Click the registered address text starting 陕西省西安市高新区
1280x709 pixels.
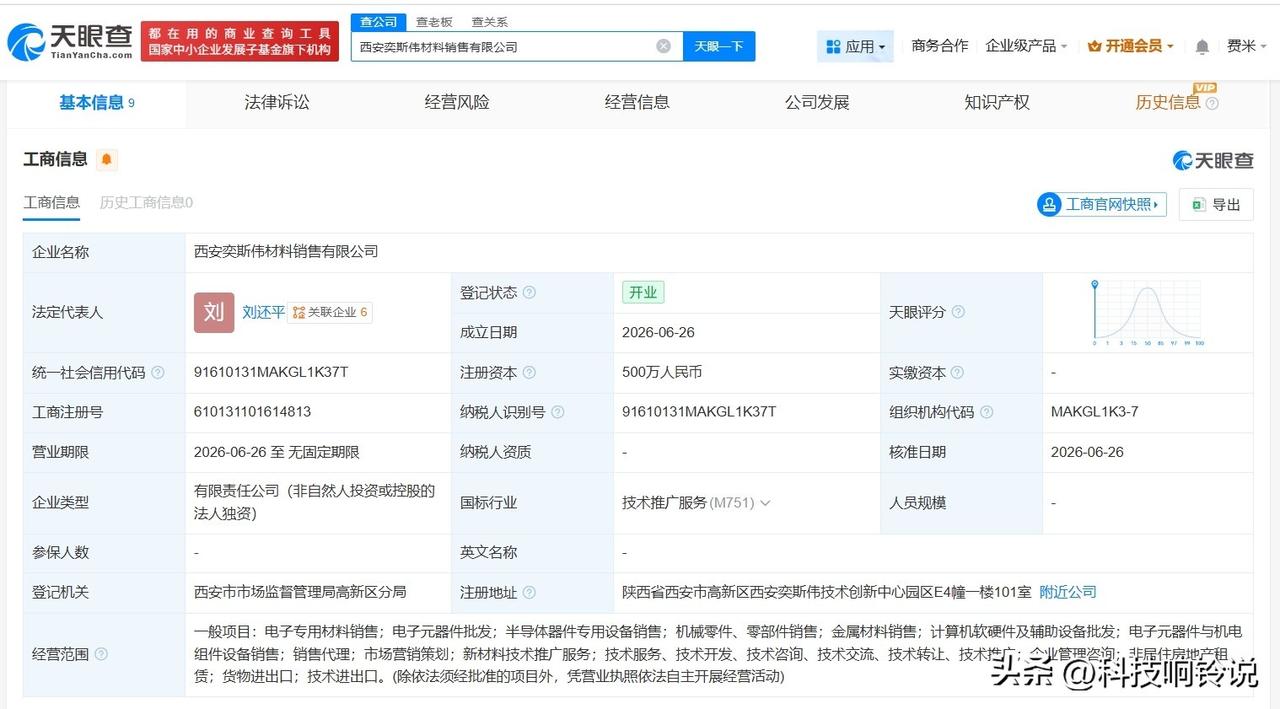point(826,592)
